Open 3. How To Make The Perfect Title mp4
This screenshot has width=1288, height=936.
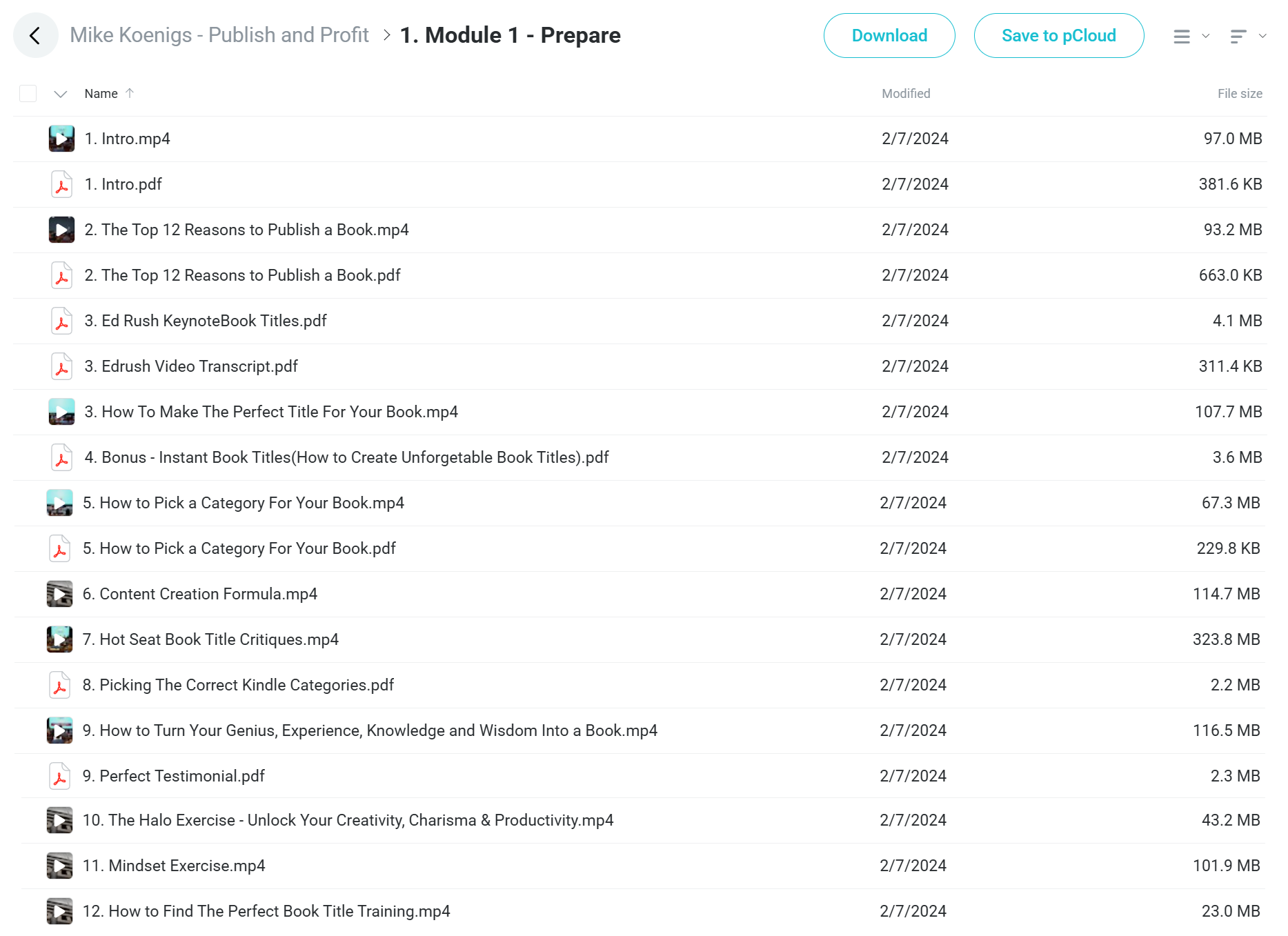271,412
